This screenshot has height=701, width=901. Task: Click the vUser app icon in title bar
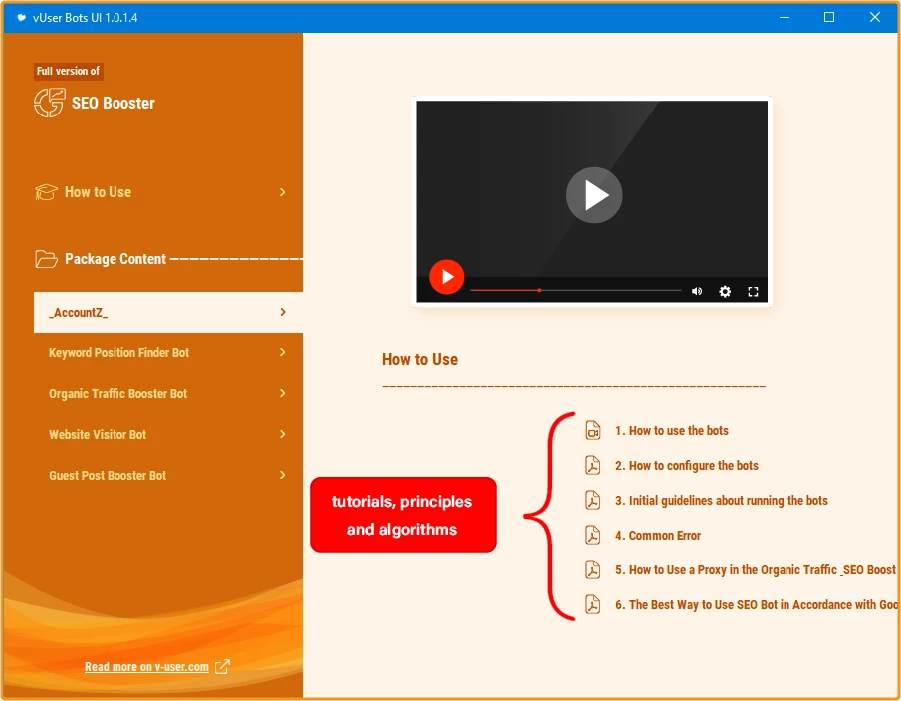[x=21, y=17]
